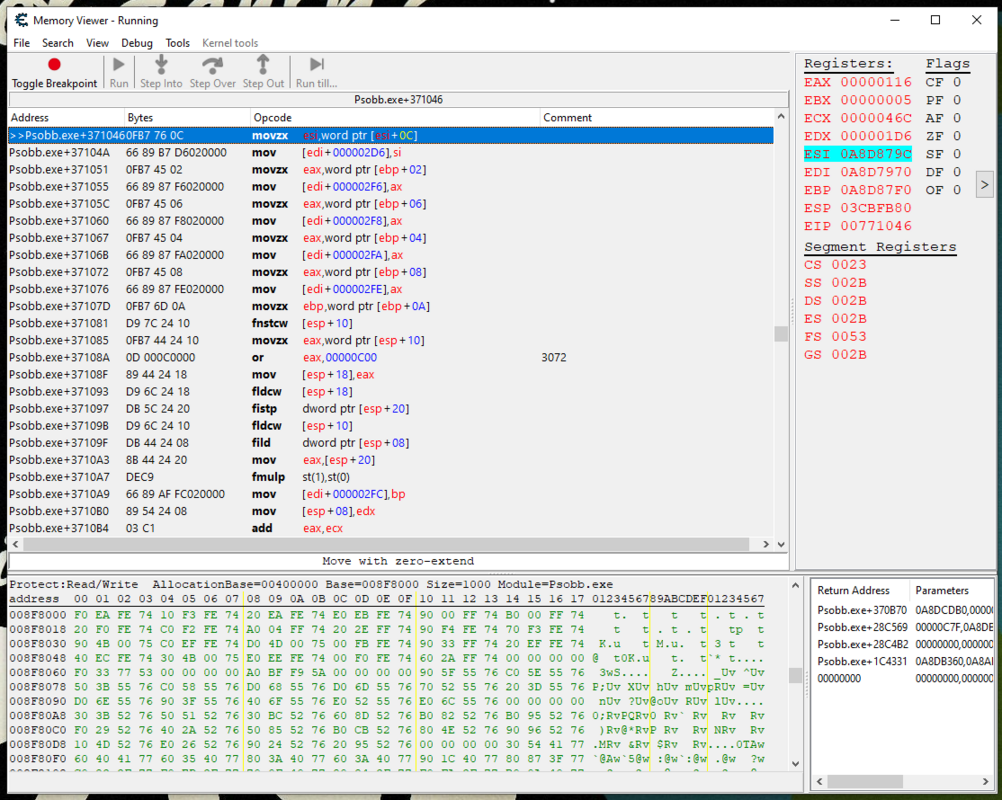1002x800 pixels.
Task: Open the Tools menu
Action: (178, 43)
